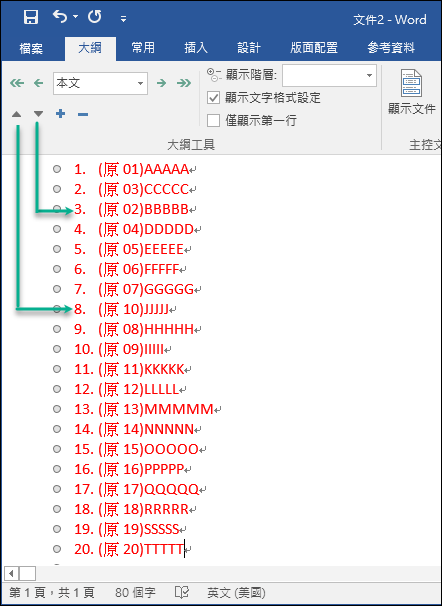Open the undo history dropdown arrow
The height and width of the screenshot is (606, 442).
(x=75, y=17)
